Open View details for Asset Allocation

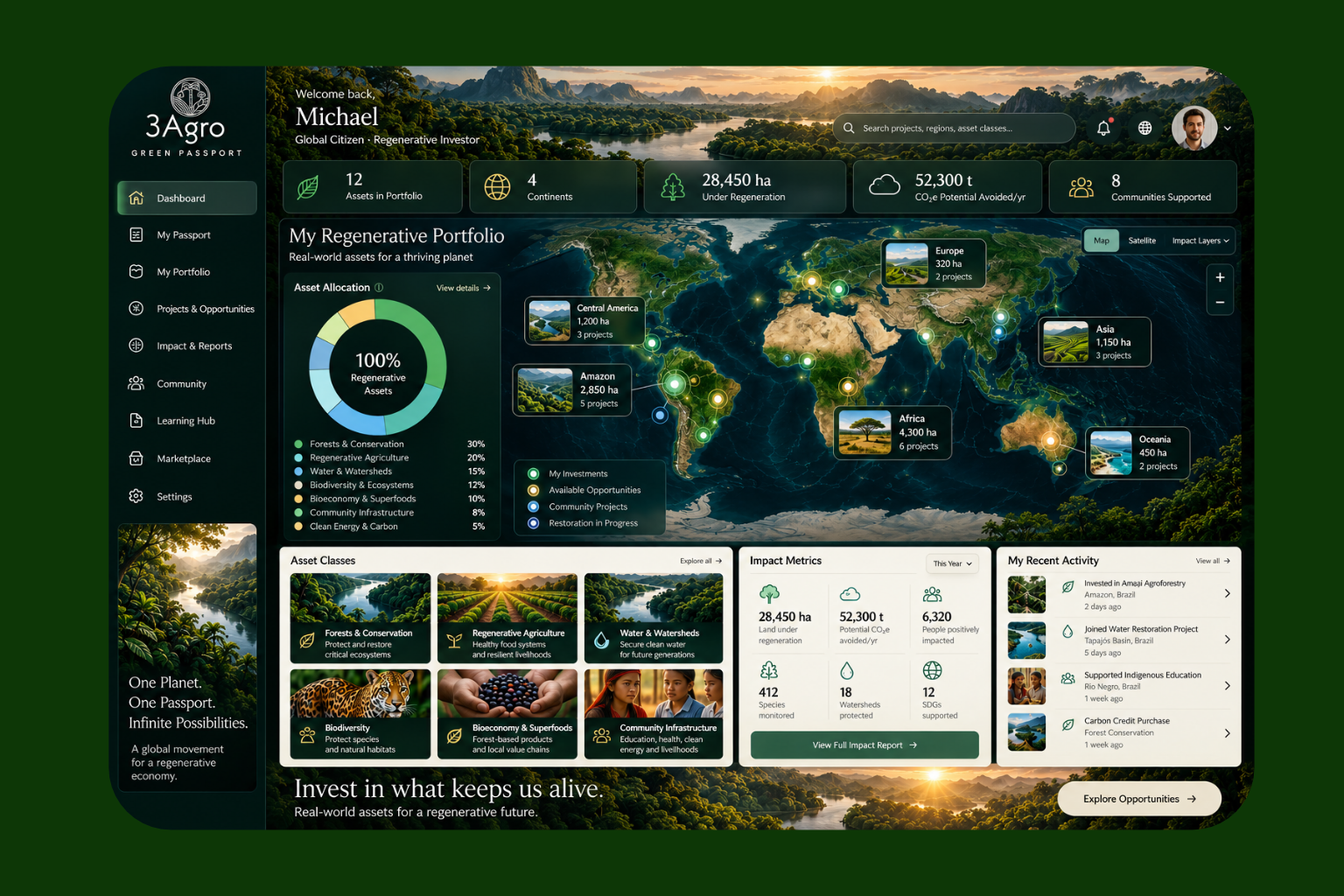(464, 288)
